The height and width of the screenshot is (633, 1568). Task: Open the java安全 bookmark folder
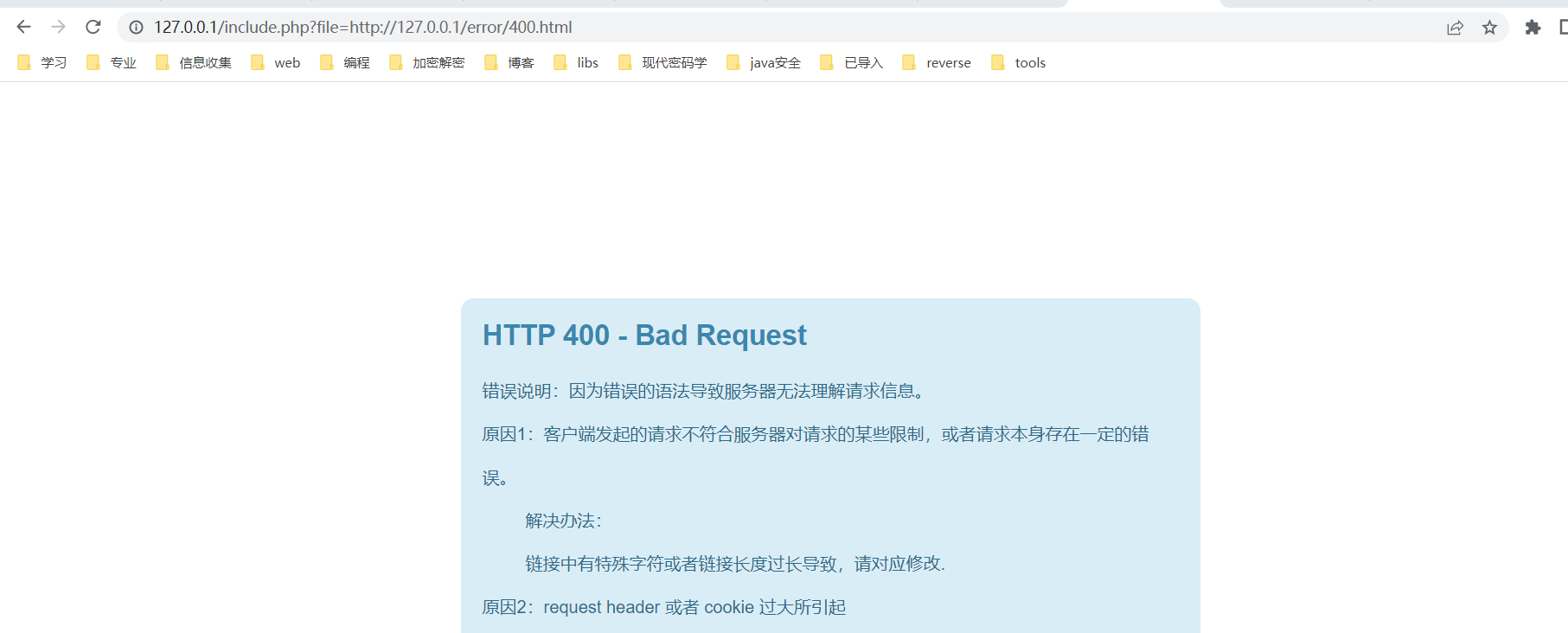(764, 62)
